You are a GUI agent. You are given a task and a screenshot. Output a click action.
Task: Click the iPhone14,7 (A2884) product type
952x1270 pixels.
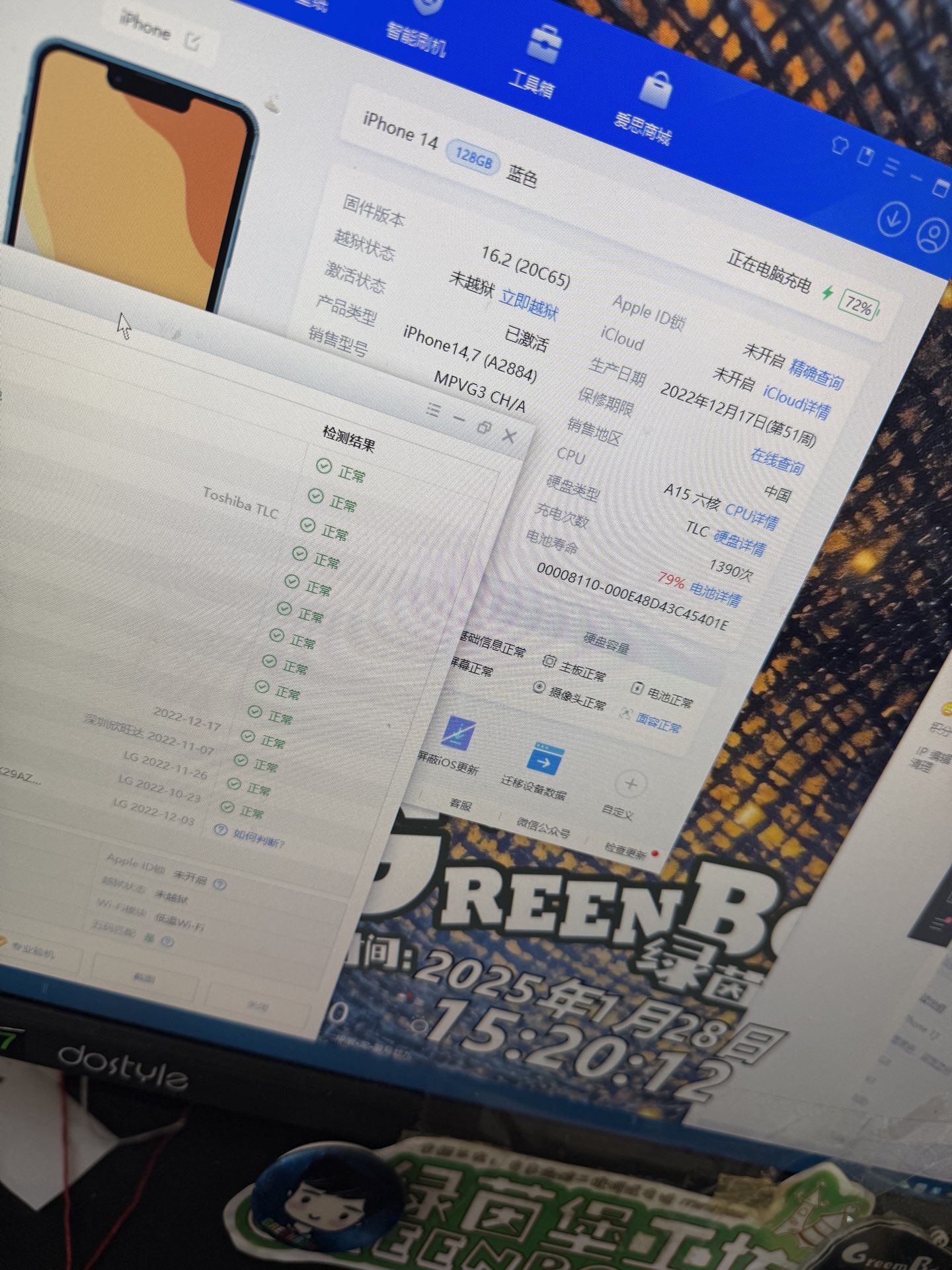click(x=470, y=354)
